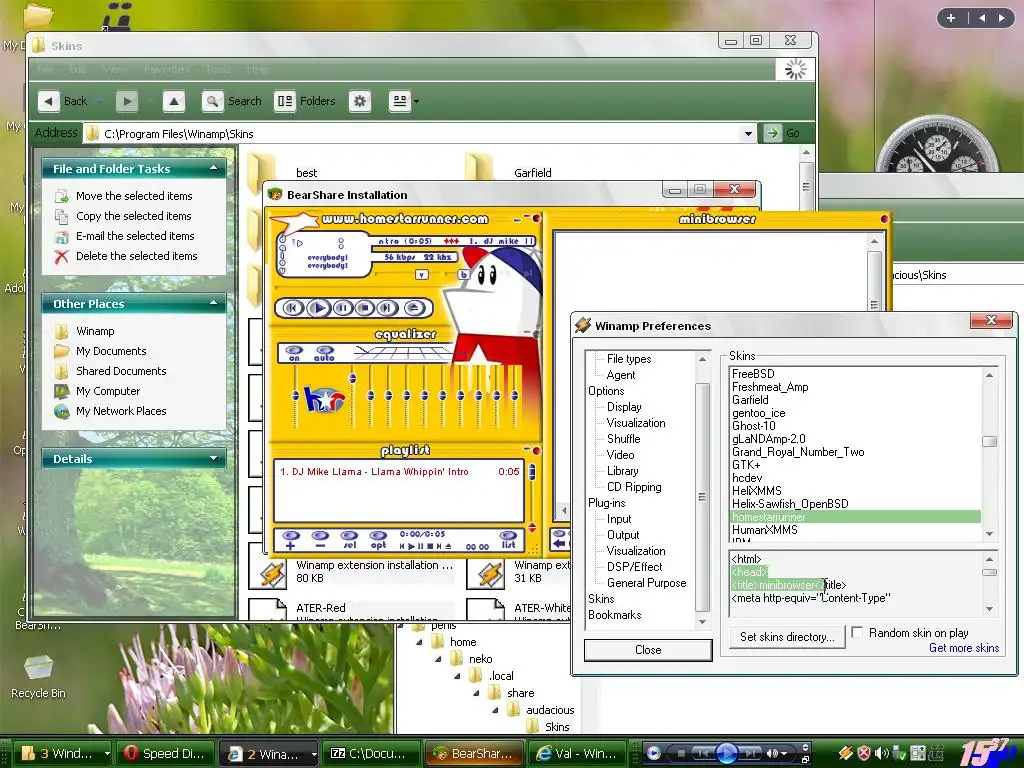1024x768 pixels.
Task: Open the '3 Wind...' taskbar group dropdown
Action: 107,754
